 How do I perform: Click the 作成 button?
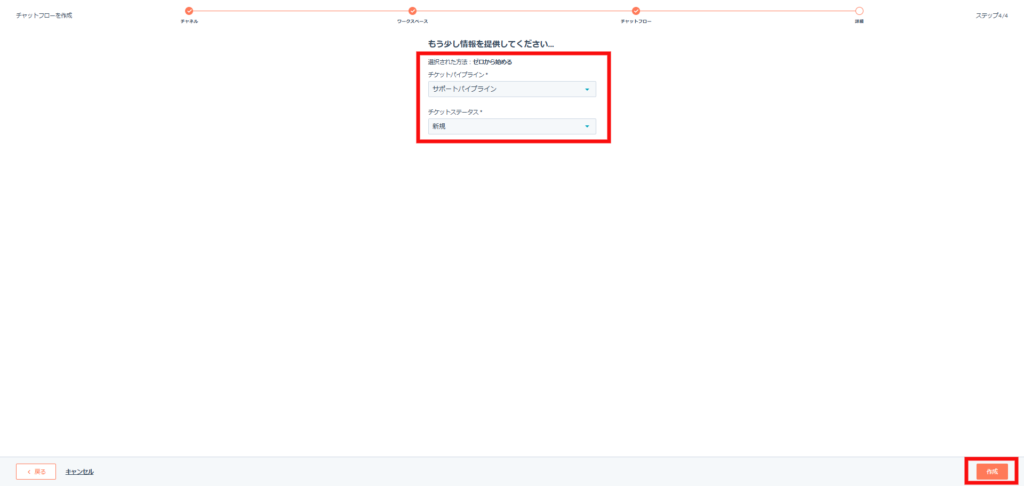[992, 472]
